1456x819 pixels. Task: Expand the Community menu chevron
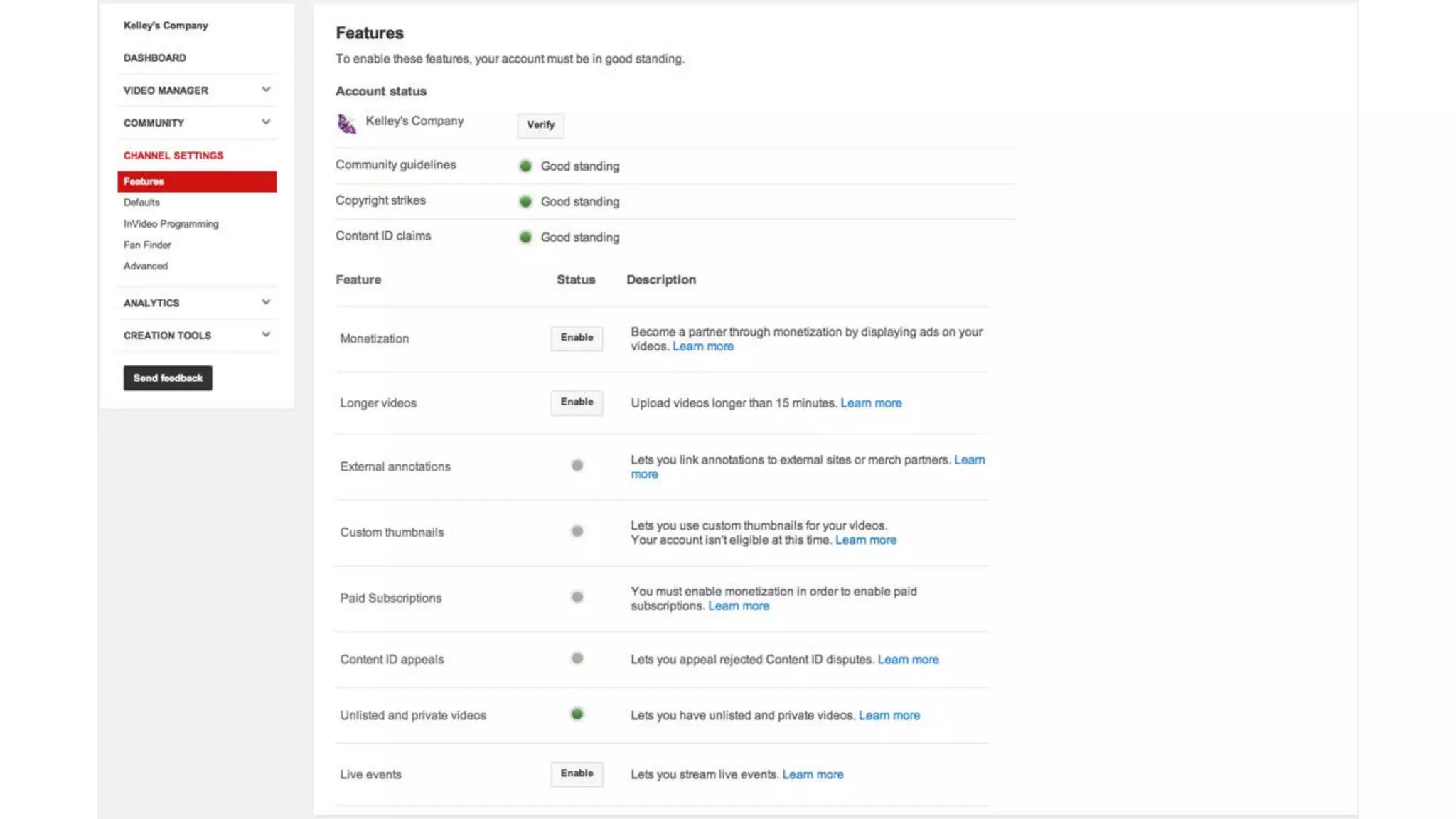tap(266, 122)
